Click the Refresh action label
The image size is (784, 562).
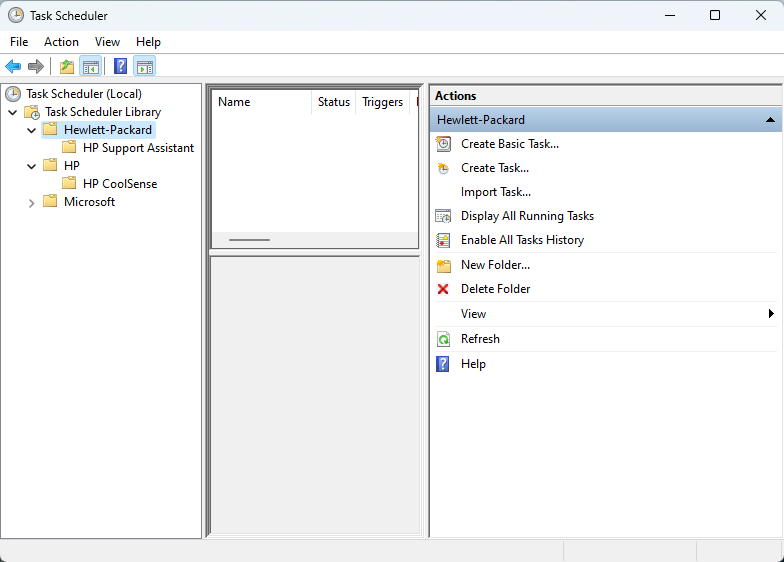tap(480, 339)
